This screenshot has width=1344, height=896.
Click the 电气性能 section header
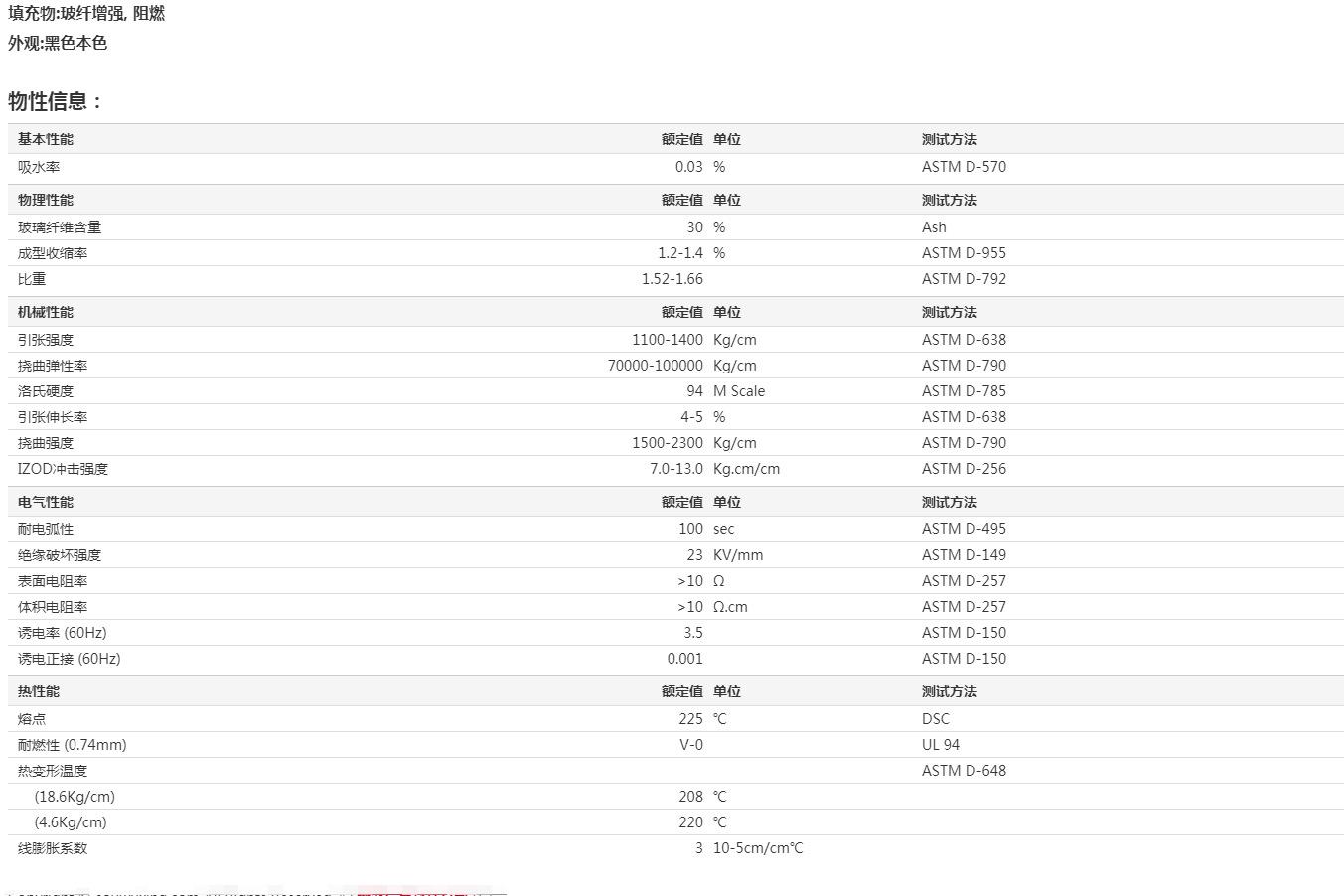click(45, 502)
